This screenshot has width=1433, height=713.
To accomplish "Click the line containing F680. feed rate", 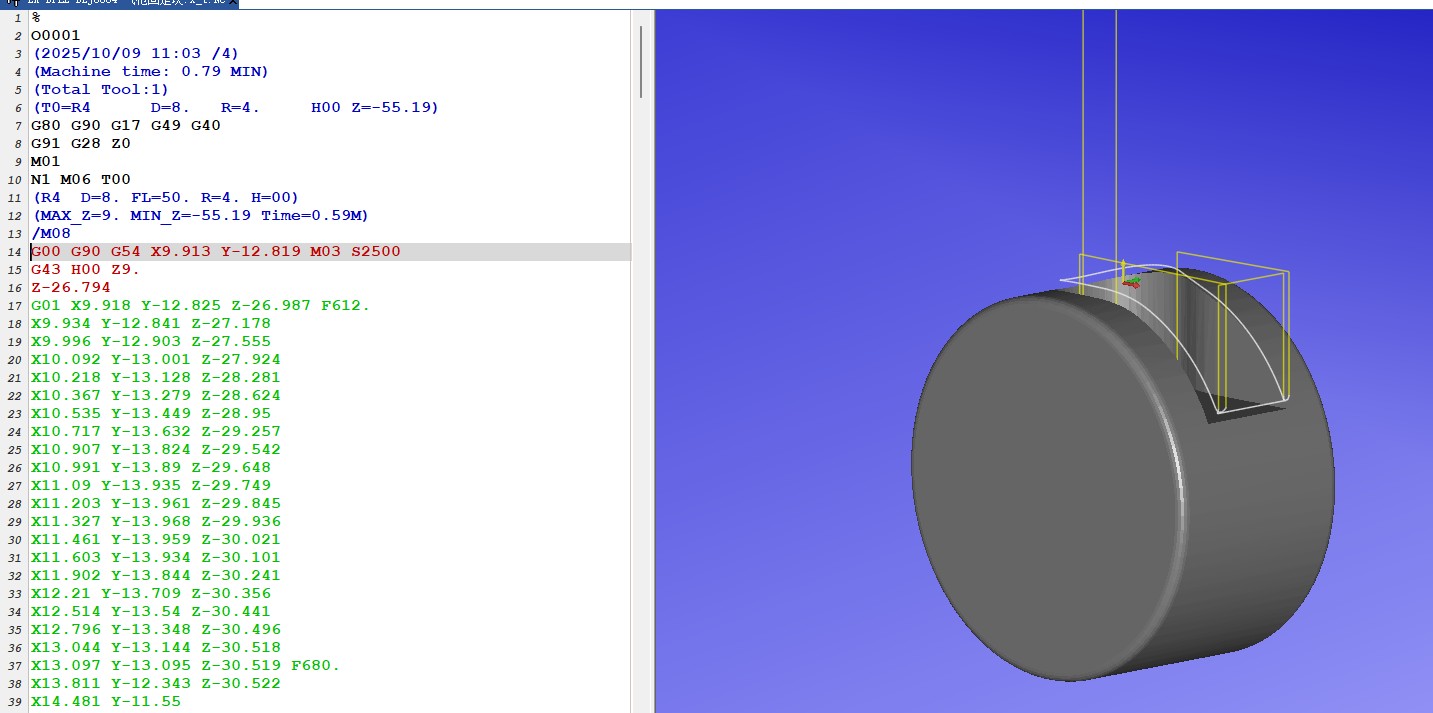I will pyautogui.click(x=185, y=666).
